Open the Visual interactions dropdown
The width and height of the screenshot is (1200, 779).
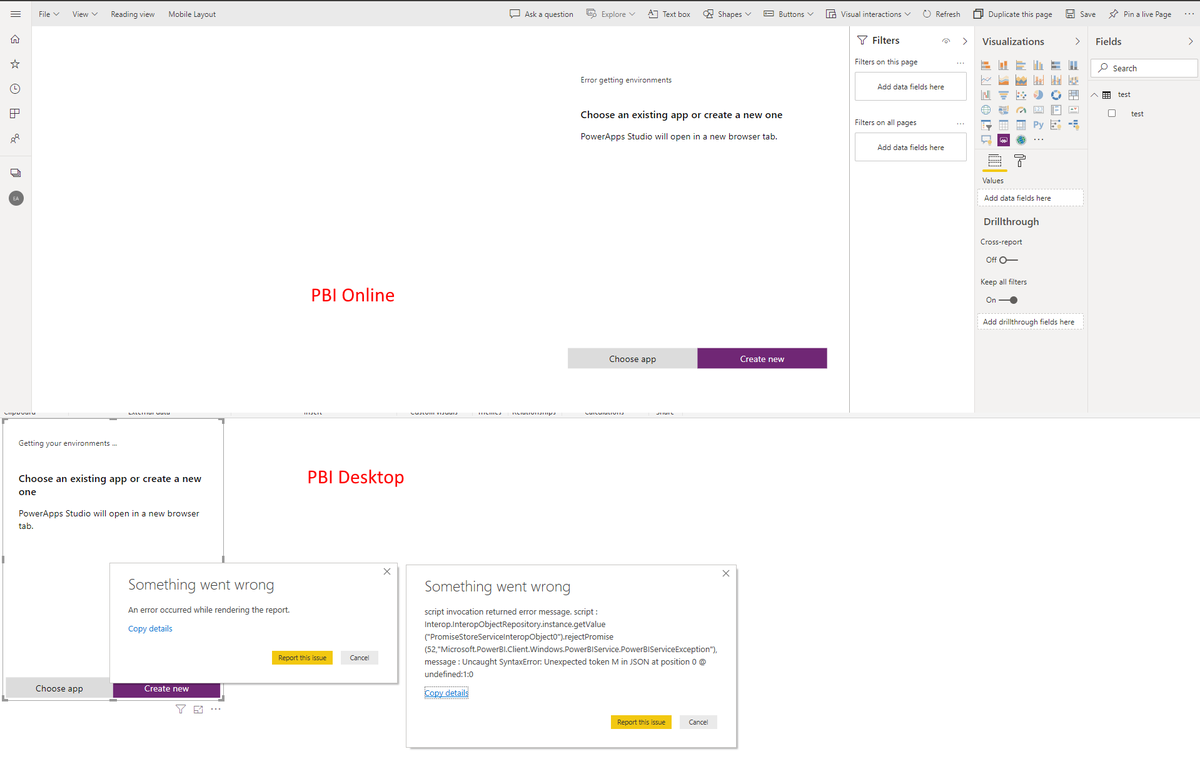(869, 14)
